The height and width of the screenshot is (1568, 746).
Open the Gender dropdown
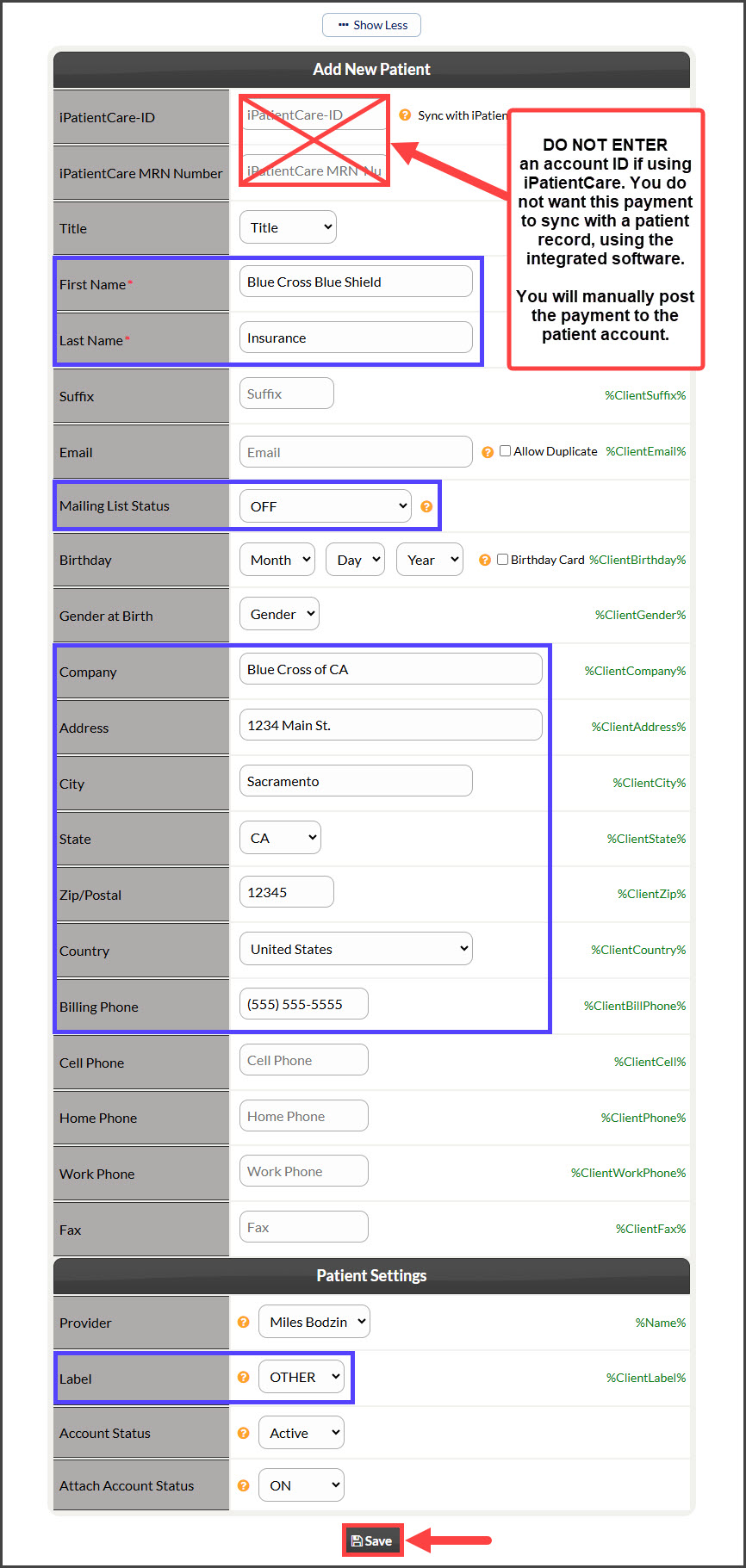279,614
